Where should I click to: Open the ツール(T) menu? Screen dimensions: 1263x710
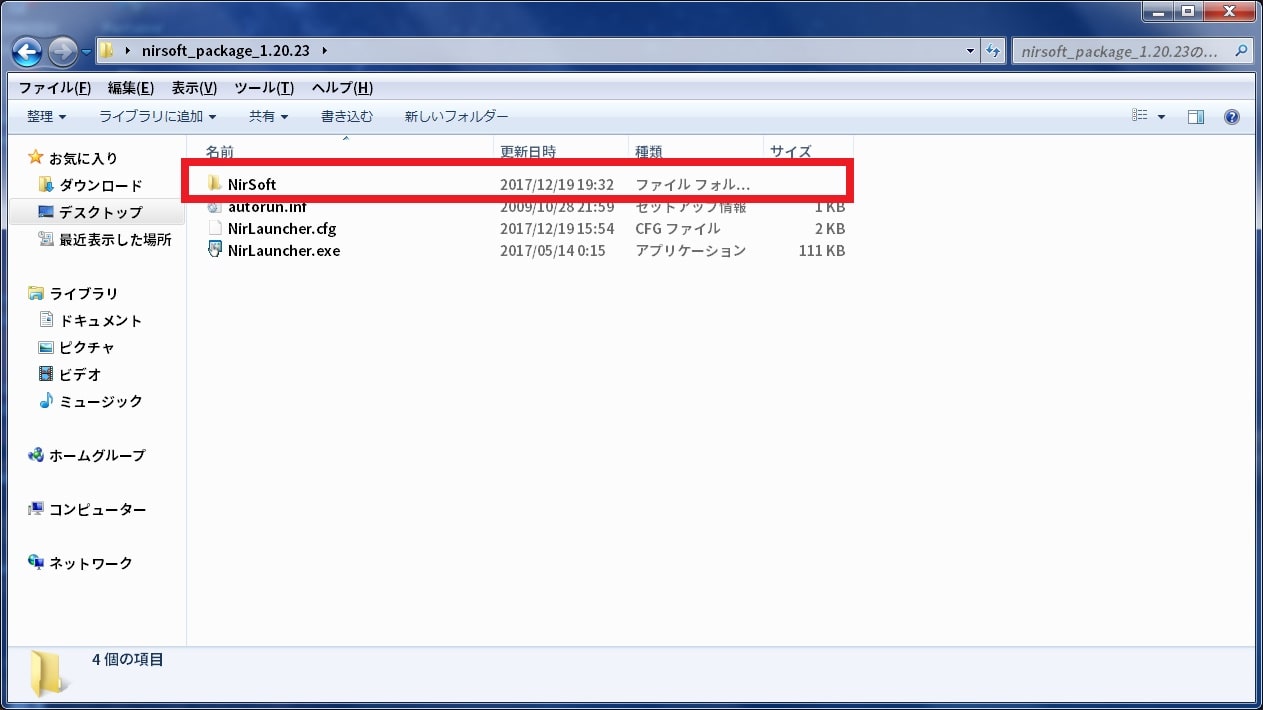click(x=264, y=88)
